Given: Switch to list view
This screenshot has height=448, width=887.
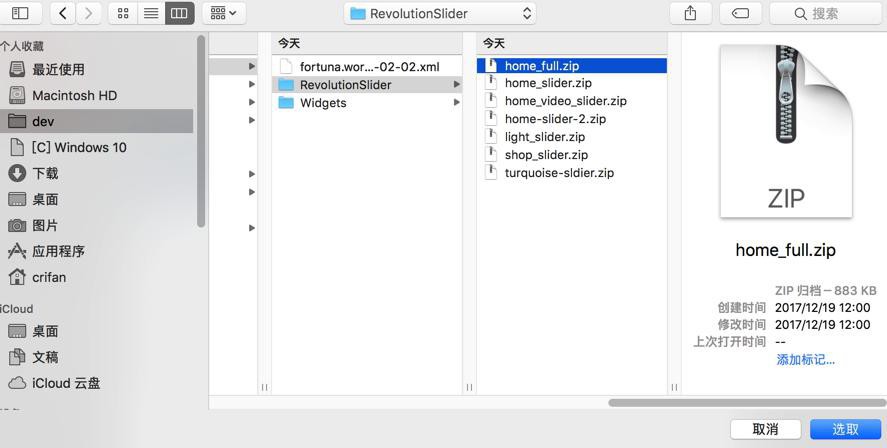Looking at the screenshot, I should pyautogui.click(x=151, y=13).
